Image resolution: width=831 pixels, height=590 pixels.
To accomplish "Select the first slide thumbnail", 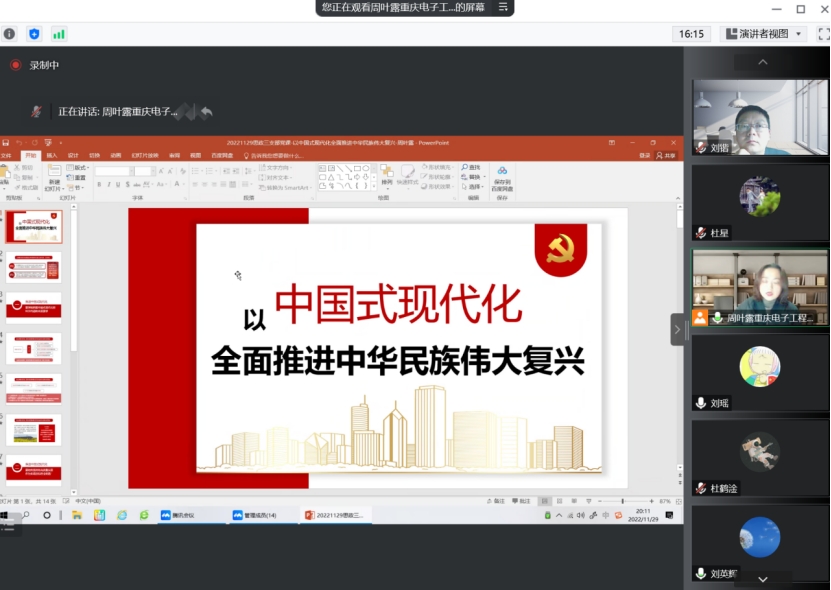I will point(34,227).
